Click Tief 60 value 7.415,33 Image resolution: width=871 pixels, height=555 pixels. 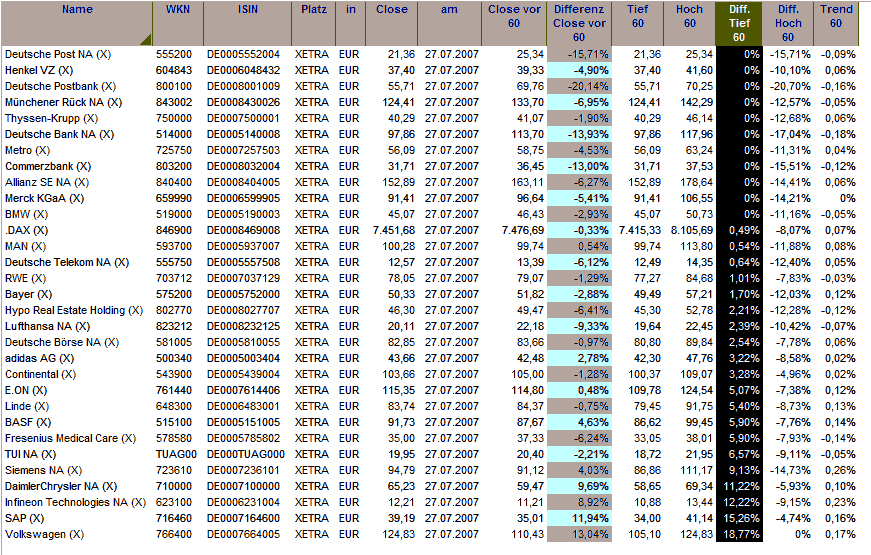point(640,231)
